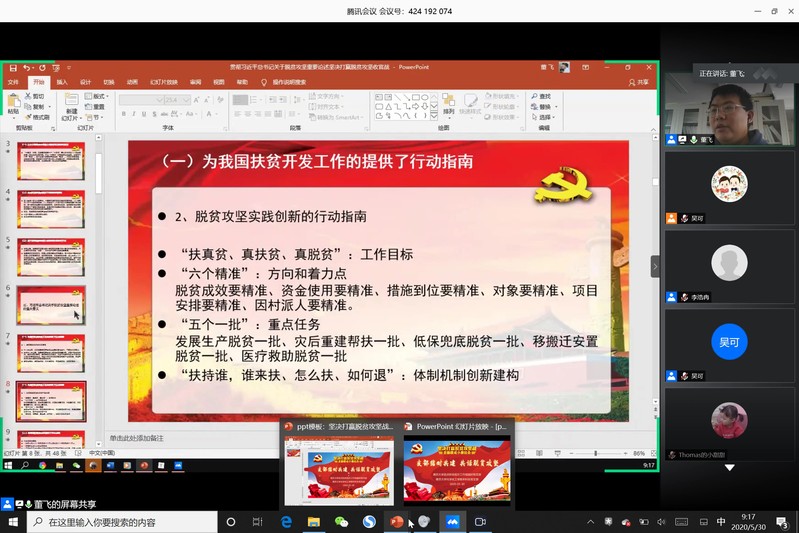Click the Cut (剪切) button
Image resolution: width=799 pixels, height=533 pixels.
point(38,96)
